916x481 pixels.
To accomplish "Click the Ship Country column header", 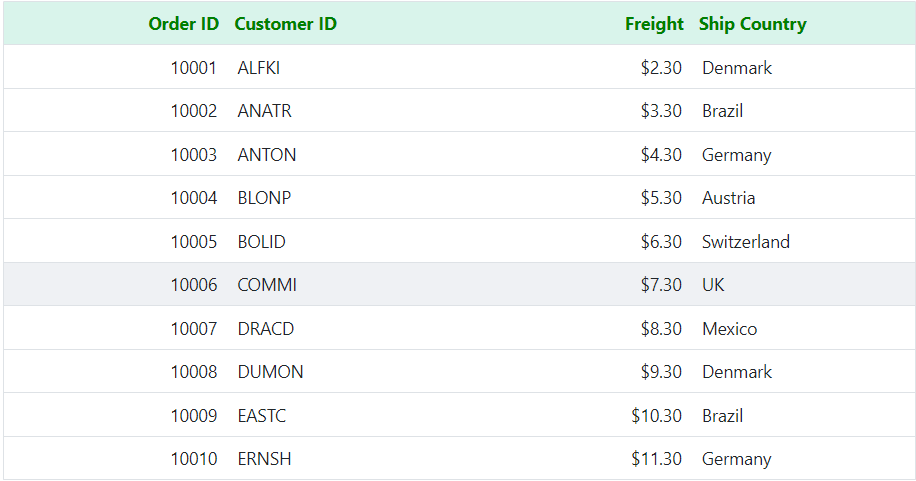I will pyautogui.click(x=752, y=24).
